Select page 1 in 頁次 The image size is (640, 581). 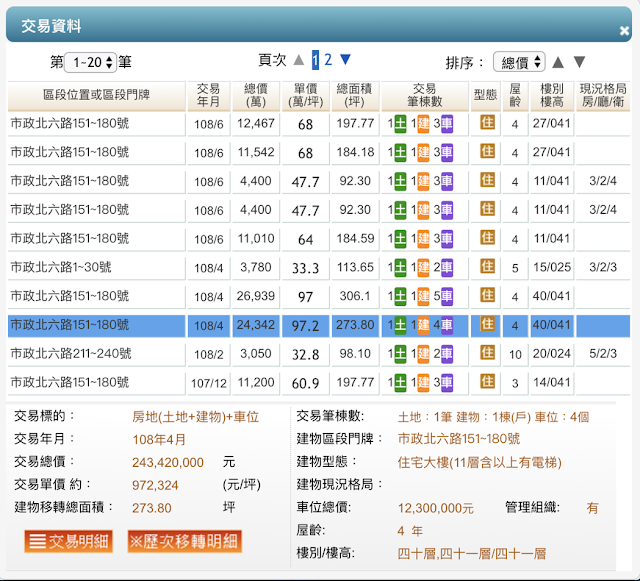click(x=315, y=60)
